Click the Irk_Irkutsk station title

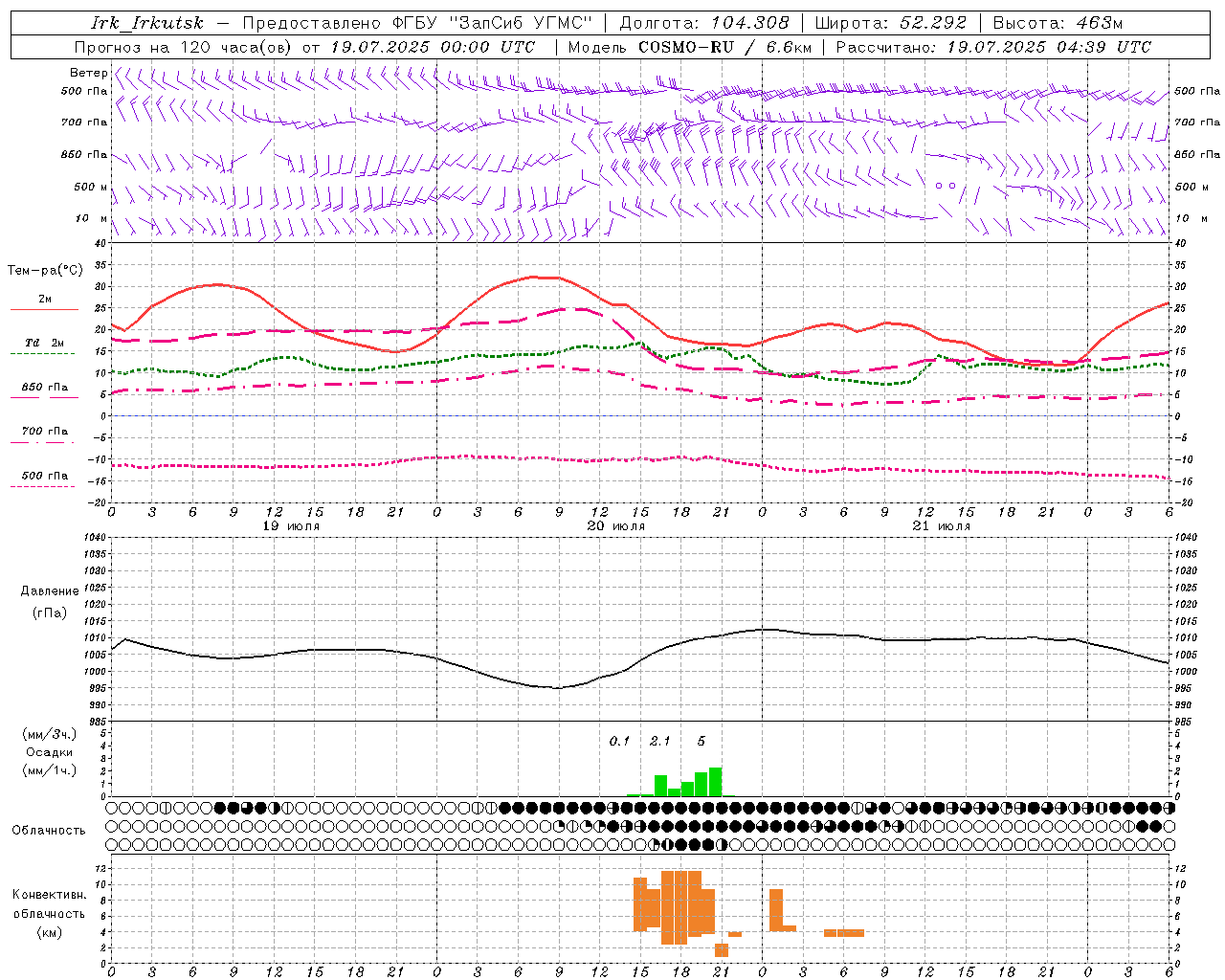point(147,23)
